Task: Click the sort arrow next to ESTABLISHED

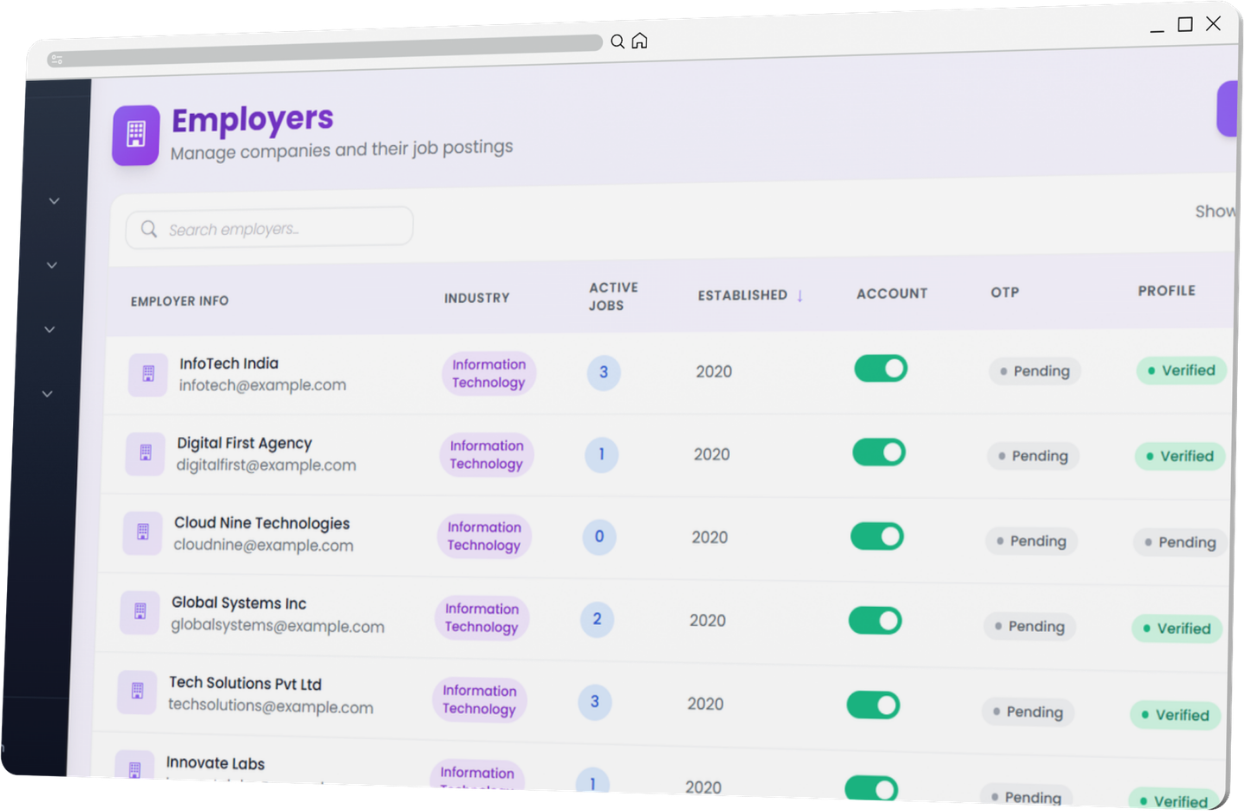Action: (799, 295)
